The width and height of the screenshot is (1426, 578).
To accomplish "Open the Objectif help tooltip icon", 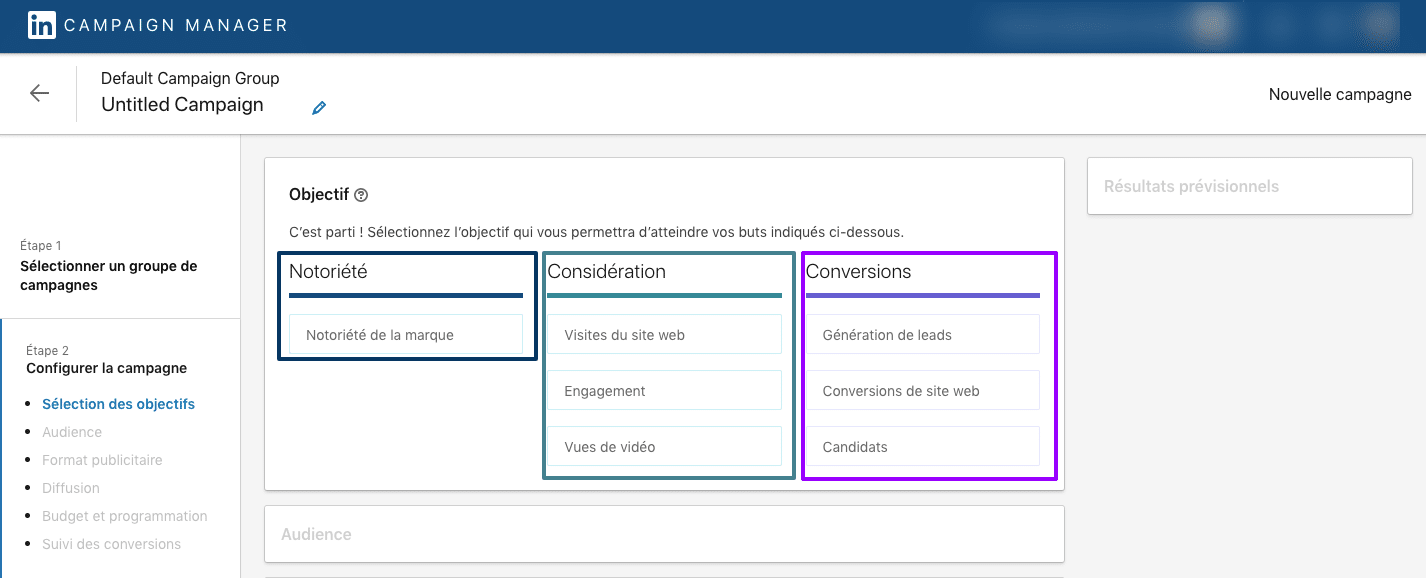I will click(362, 194).
